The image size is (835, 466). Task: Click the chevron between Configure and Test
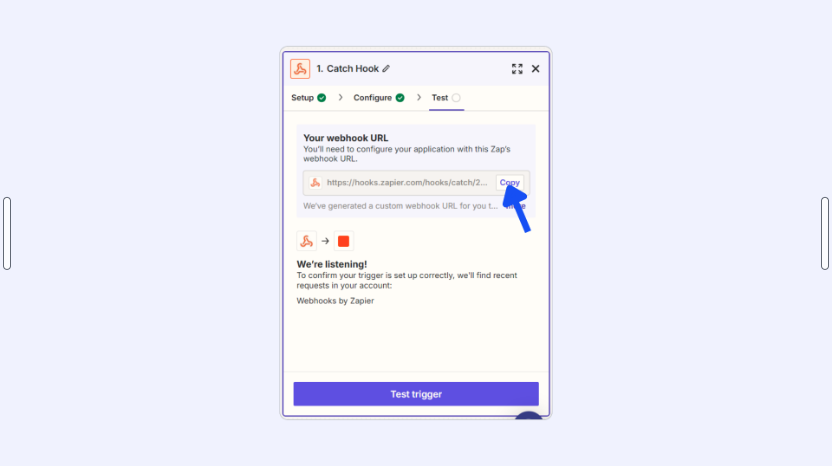[419, 97]
